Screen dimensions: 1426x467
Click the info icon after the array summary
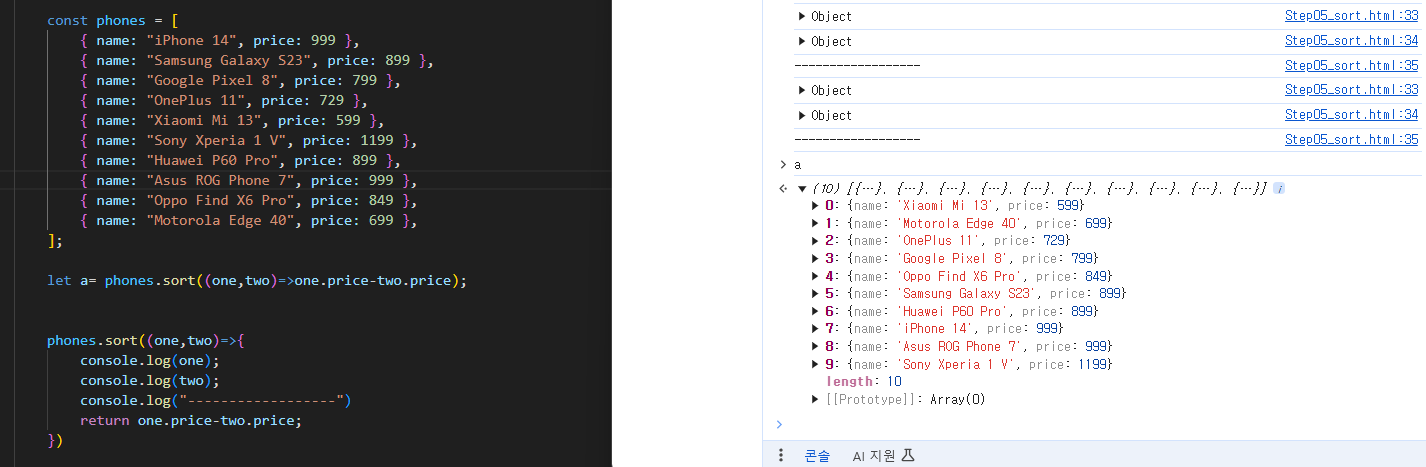click(1279, 188)
